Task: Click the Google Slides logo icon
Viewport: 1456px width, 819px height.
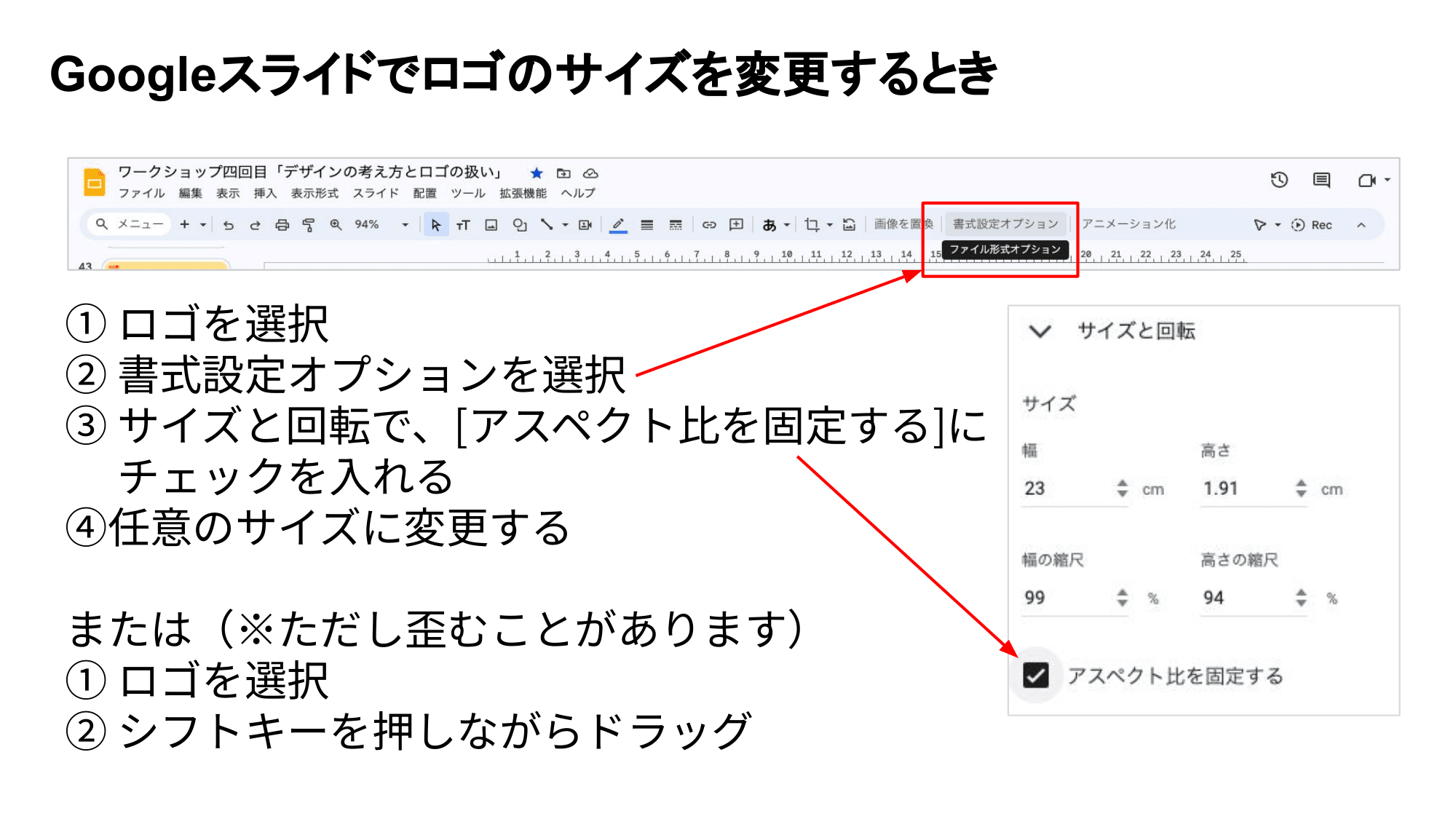Action: (95, 183)
